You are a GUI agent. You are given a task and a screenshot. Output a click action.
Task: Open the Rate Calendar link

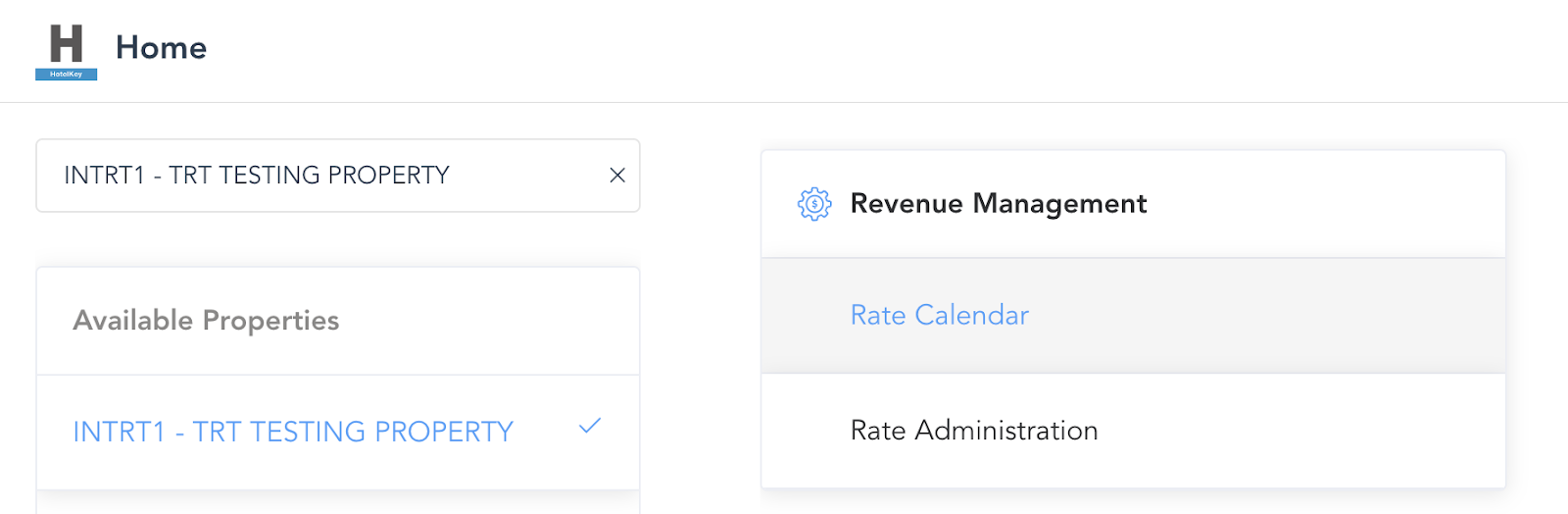(939, 315)
